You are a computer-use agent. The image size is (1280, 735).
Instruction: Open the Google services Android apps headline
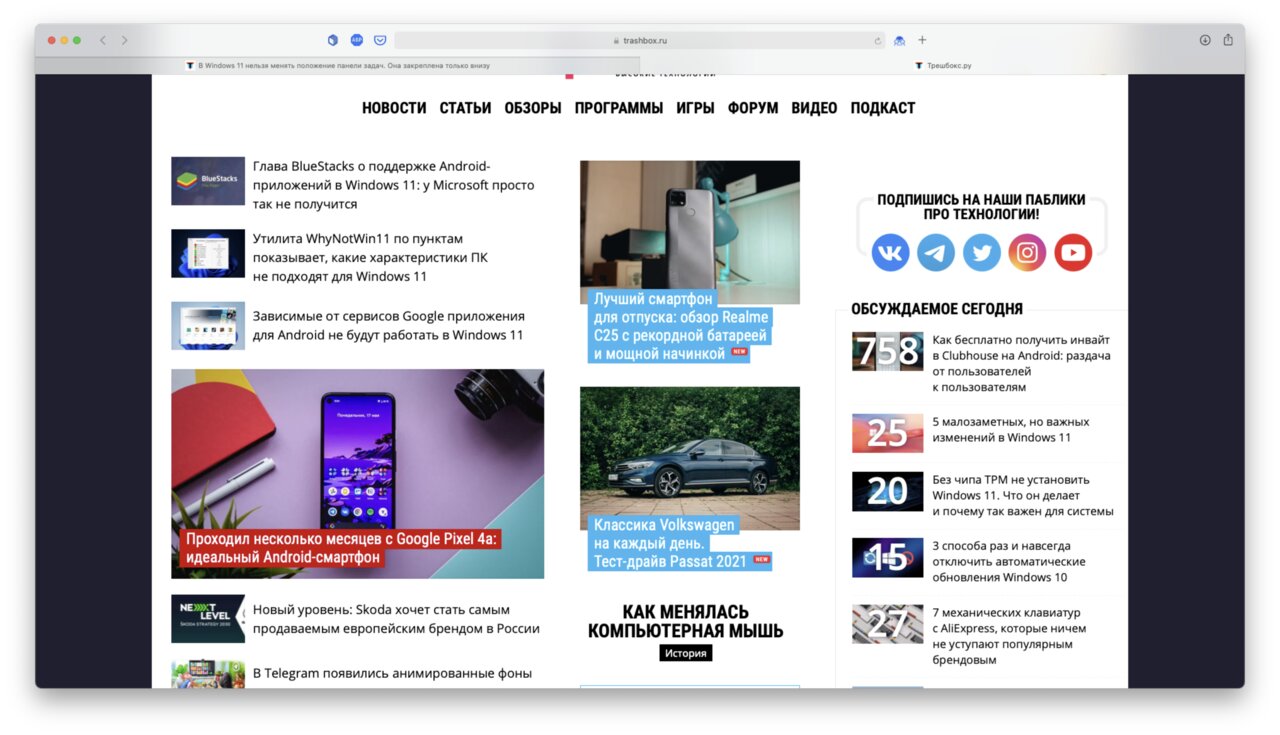pyautogui.click(x=389, y=325)
